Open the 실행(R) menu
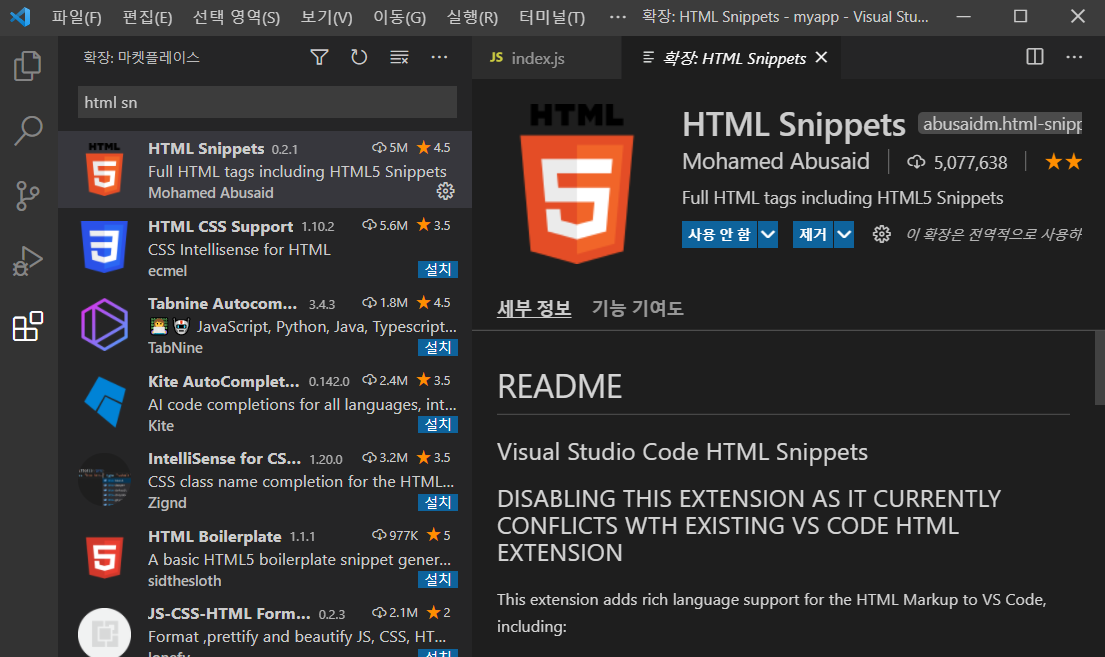 472,17
